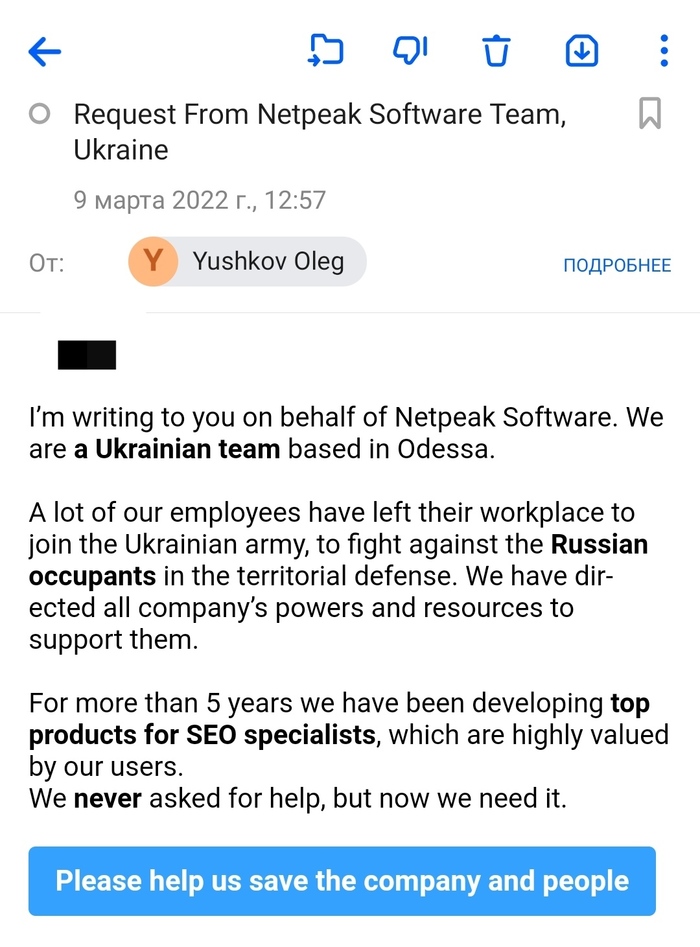
Task: Delete the email with the trash icon
Action: (496, 50)
